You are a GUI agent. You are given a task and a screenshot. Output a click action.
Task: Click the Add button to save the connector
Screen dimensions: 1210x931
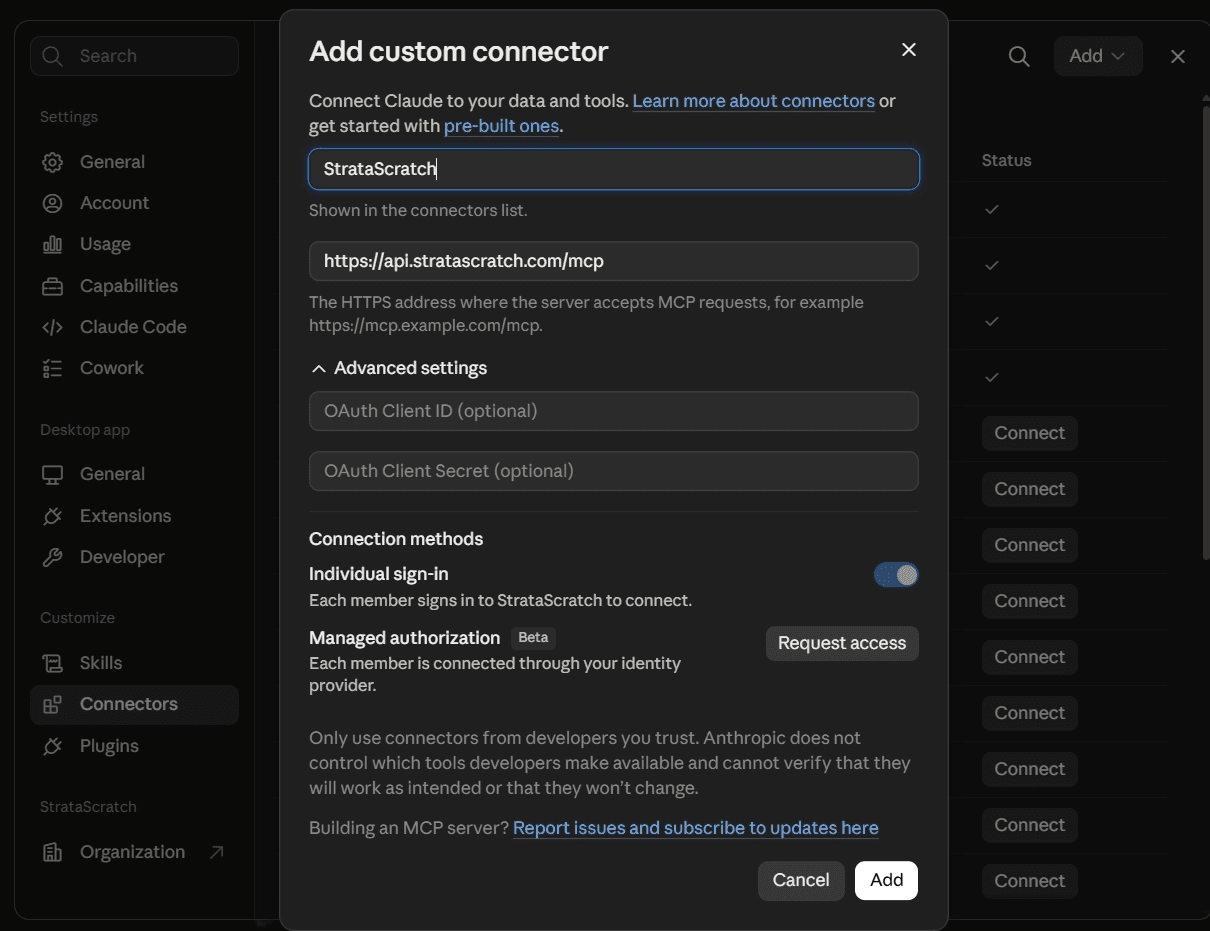(886, 880)
